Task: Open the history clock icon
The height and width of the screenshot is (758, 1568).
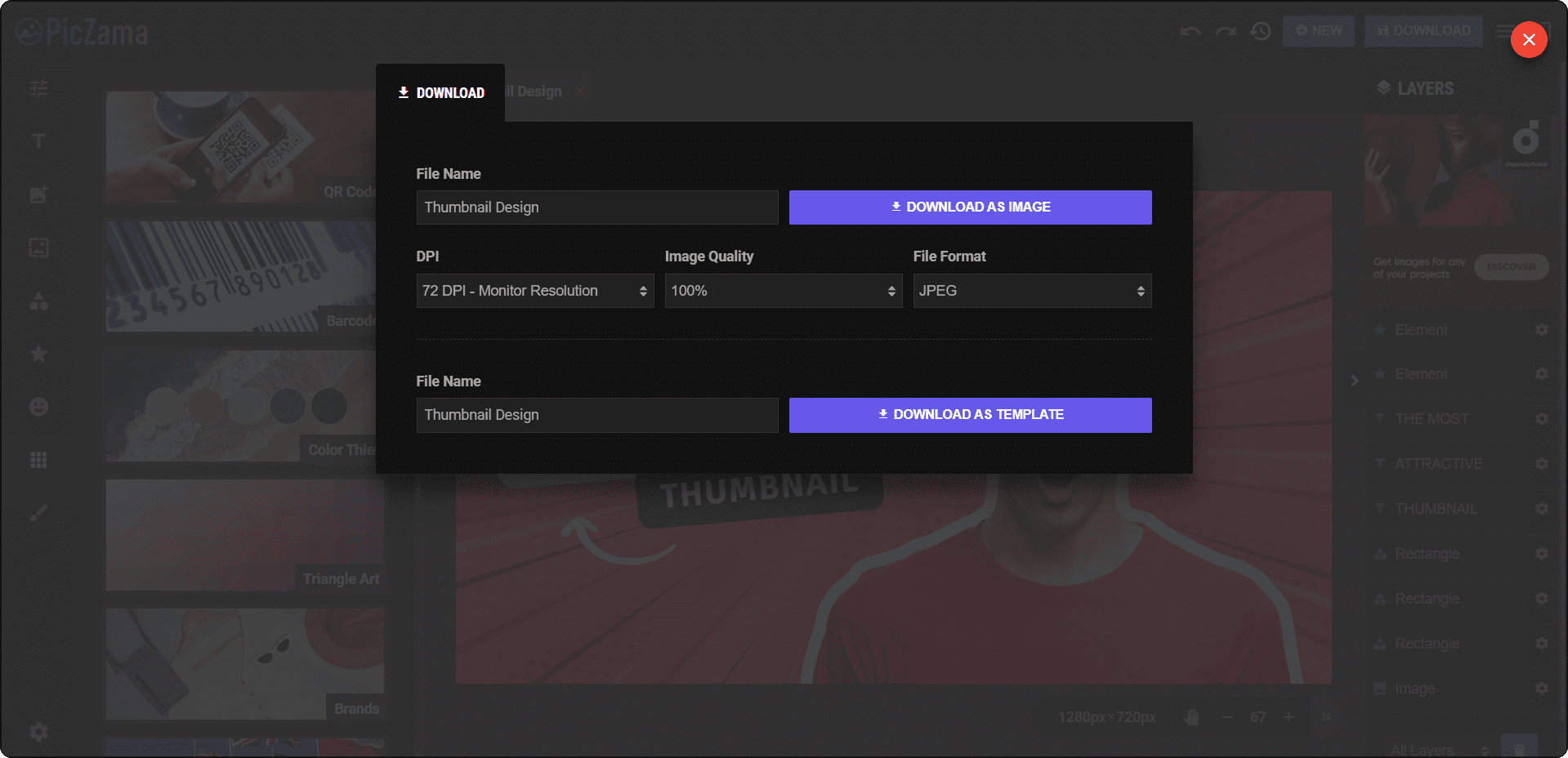Action: coord(1261,31)
